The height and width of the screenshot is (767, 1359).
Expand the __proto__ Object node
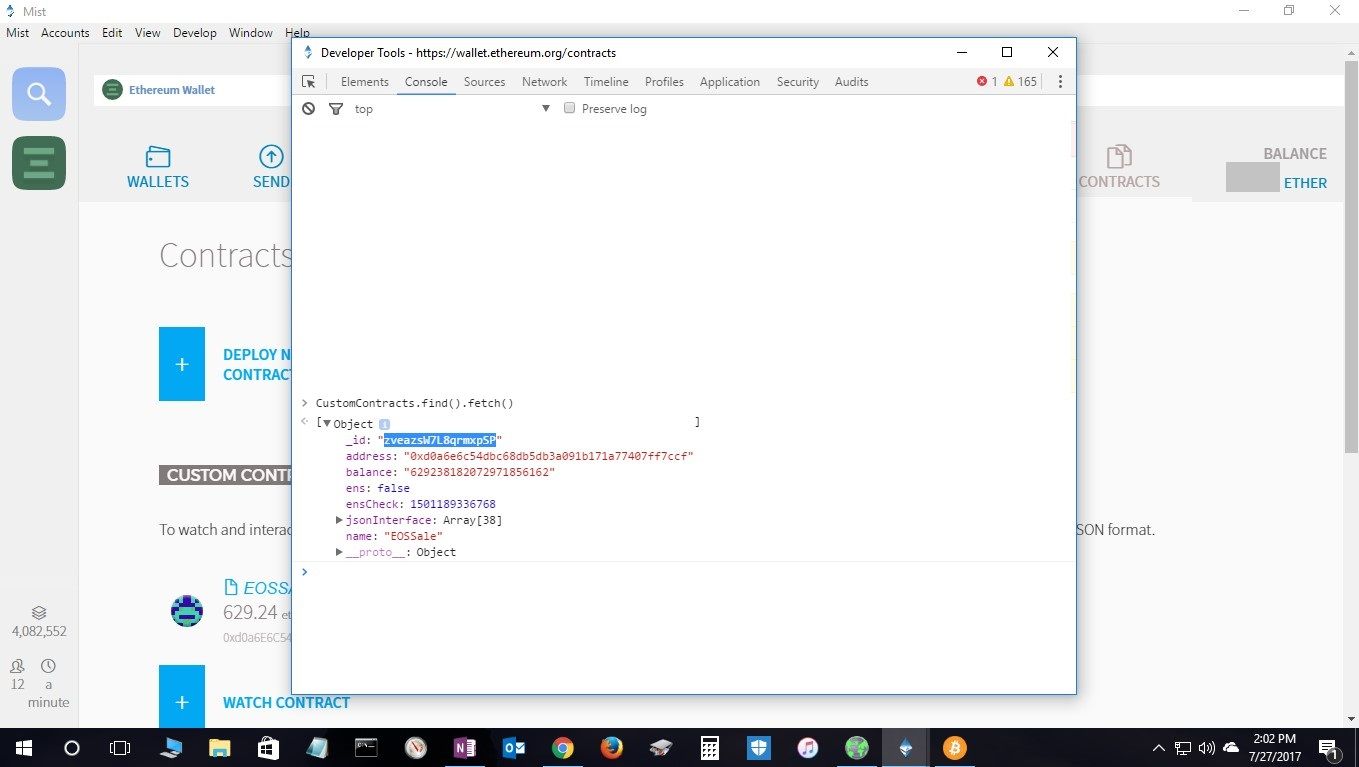339,552
